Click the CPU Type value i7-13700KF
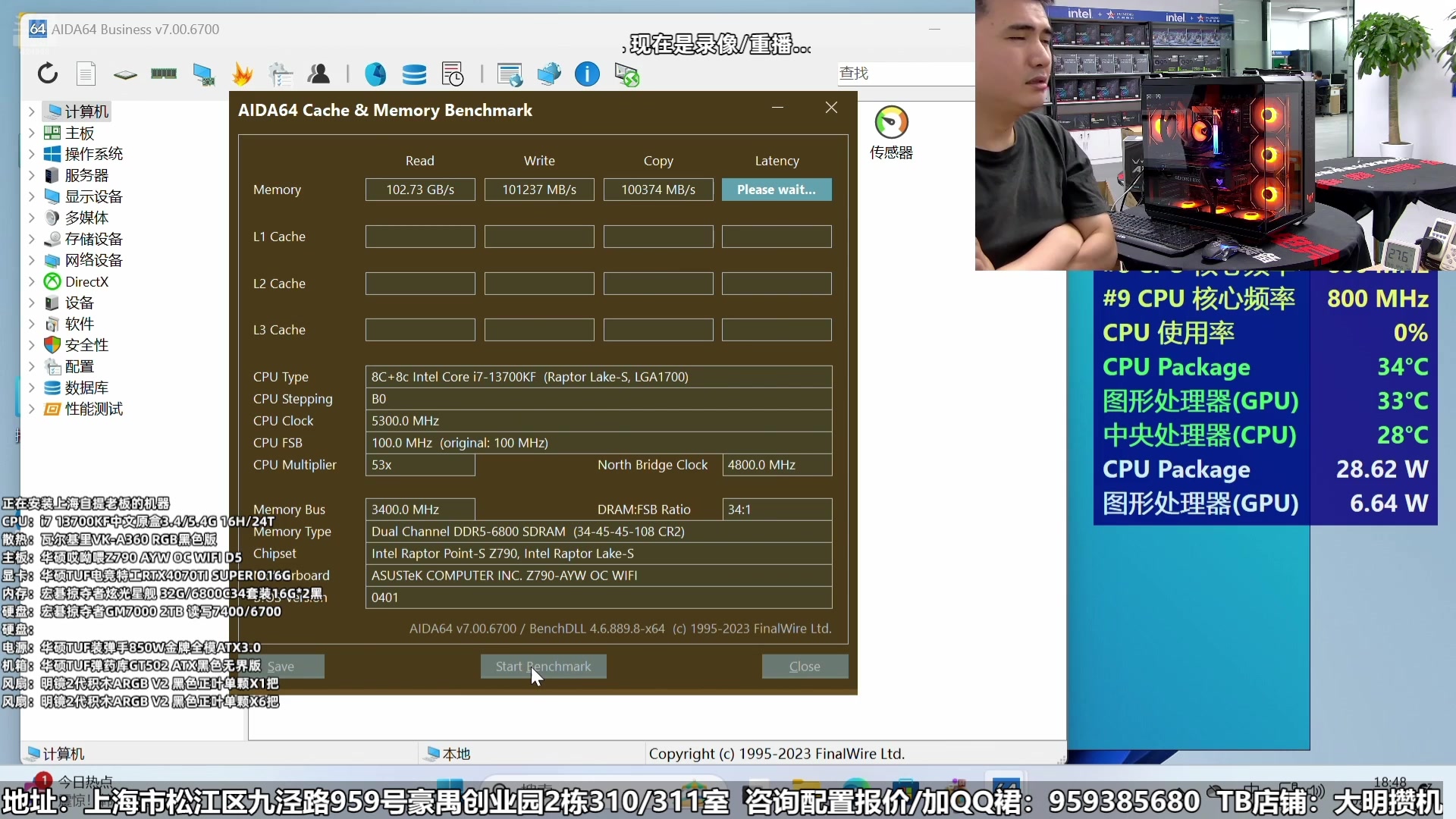The width and height of the screenshot is (1456, 819). 598,377
